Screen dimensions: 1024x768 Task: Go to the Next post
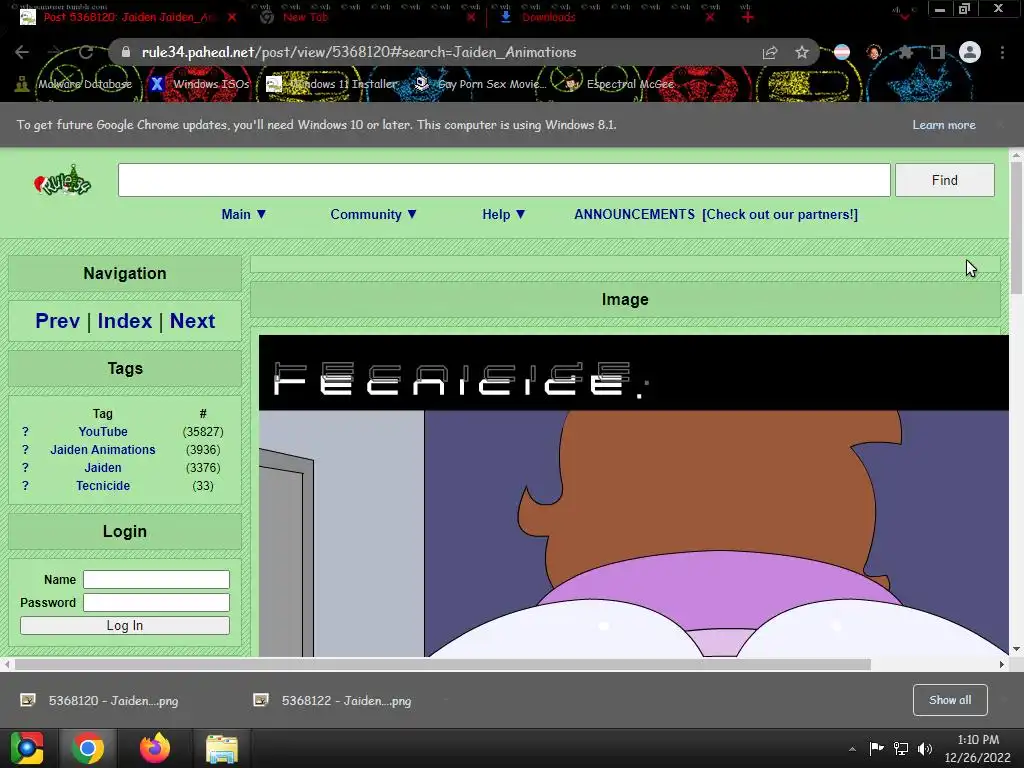192,321
